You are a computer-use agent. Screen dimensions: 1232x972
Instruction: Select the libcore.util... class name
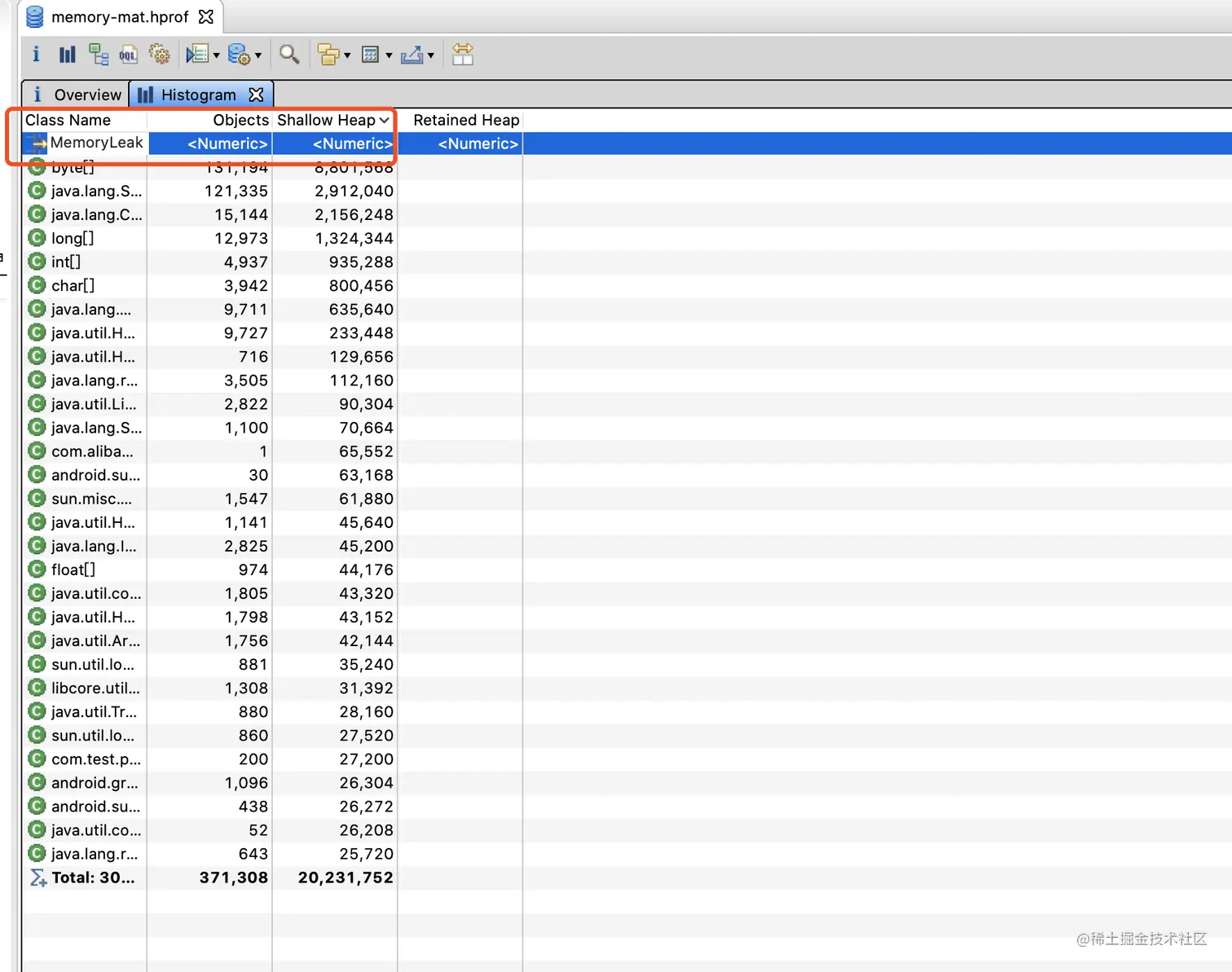pyautogui.click(x=95, y=688)
